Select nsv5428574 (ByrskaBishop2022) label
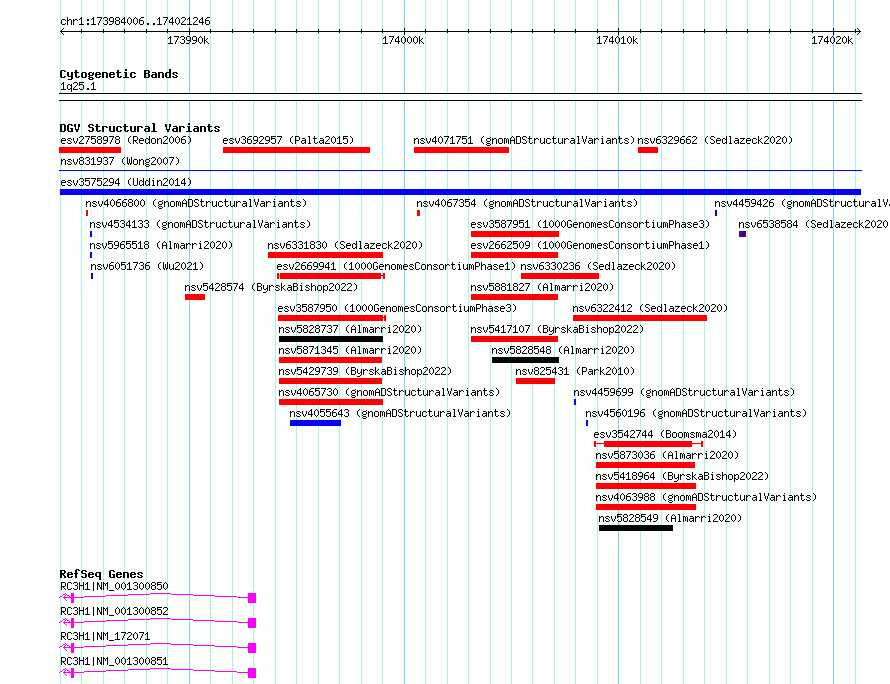890x684 pixels. point(271,287)
